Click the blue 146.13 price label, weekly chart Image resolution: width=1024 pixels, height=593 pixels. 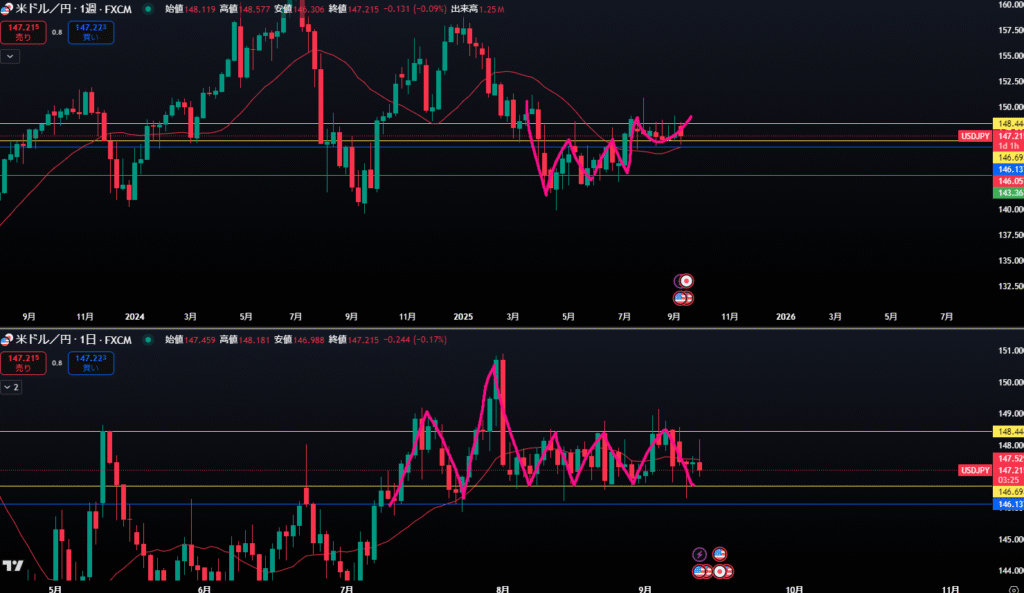click(1008, 169)
